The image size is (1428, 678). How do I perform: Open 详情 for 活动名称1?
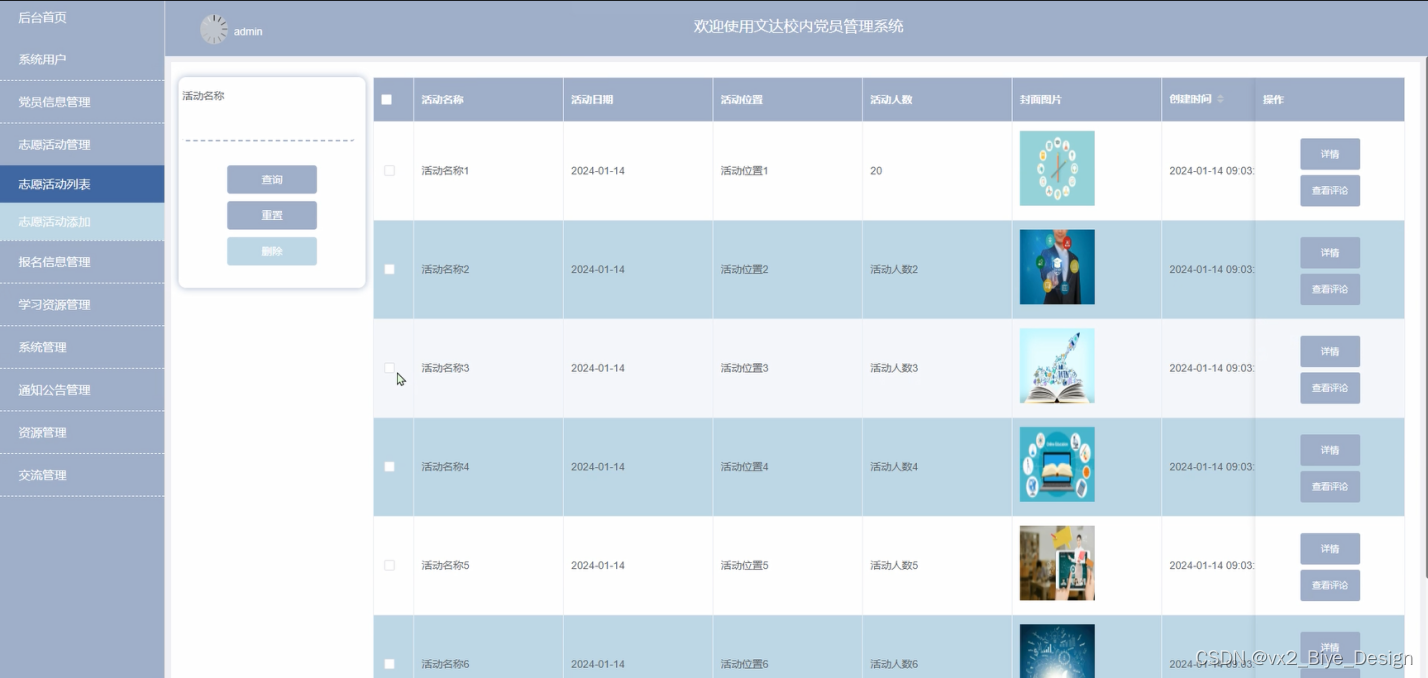click(x=1330, y=154)
